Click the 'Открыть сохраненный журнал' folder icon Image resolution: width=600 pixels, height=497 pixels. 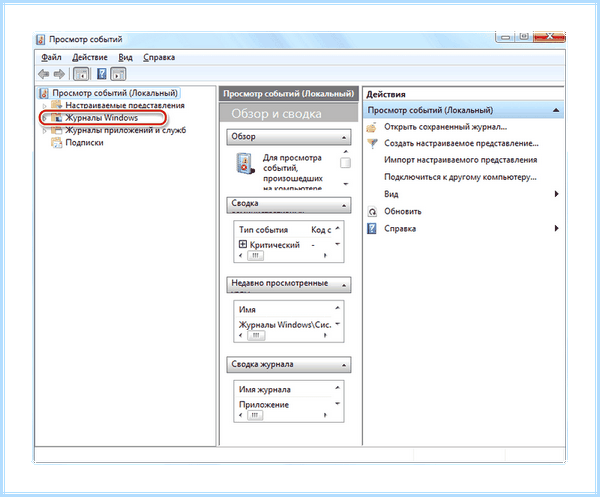(372, 127)
